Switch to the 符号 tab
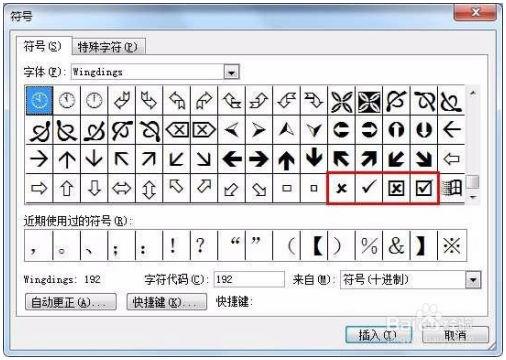Viewport: 506px width, 360px height. click(43, 46)
